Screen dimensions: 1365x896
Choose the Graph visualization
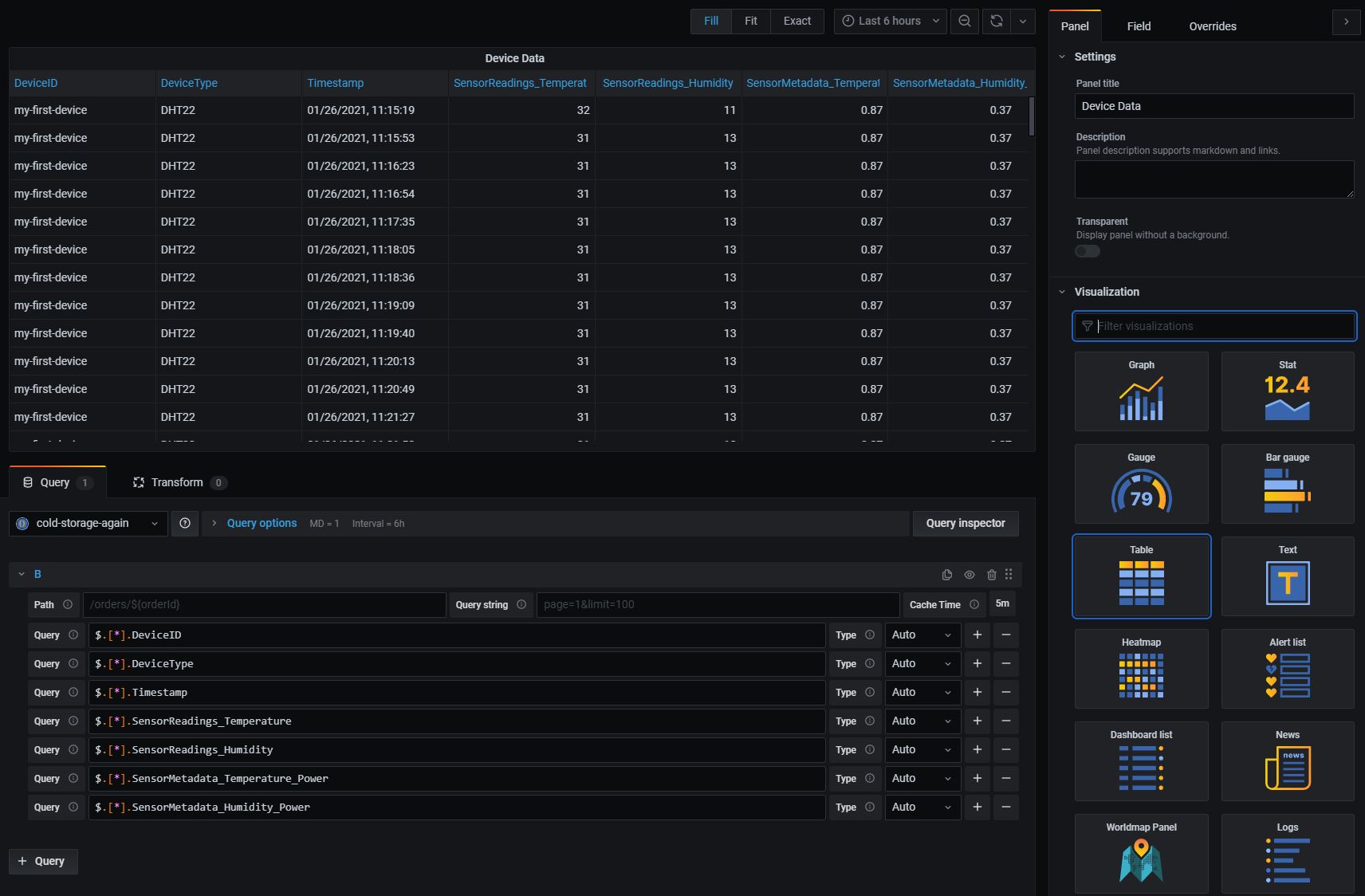coord(1142,391)
